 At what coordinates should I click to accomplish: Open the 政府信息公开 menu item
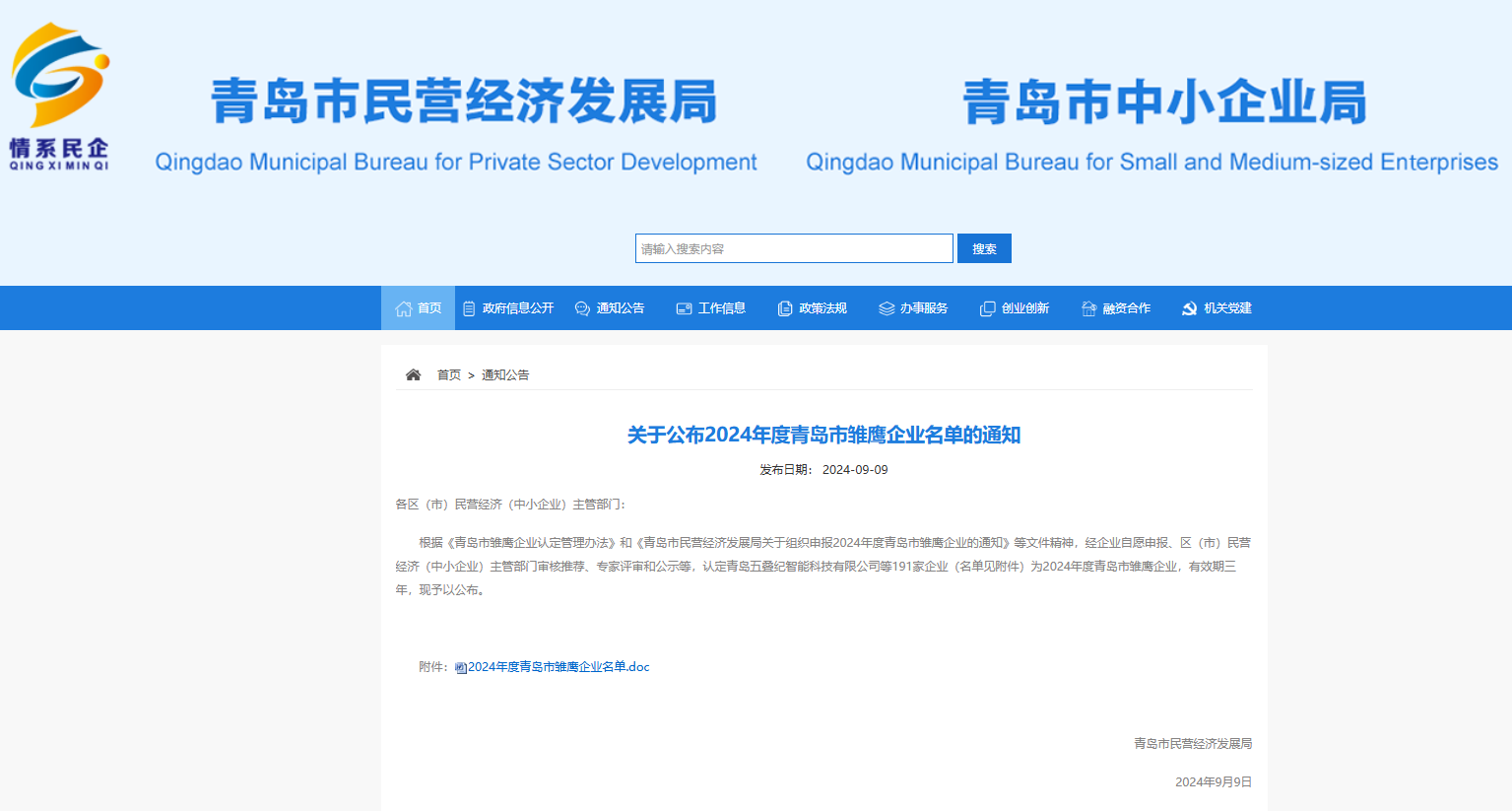click(508, 308)
